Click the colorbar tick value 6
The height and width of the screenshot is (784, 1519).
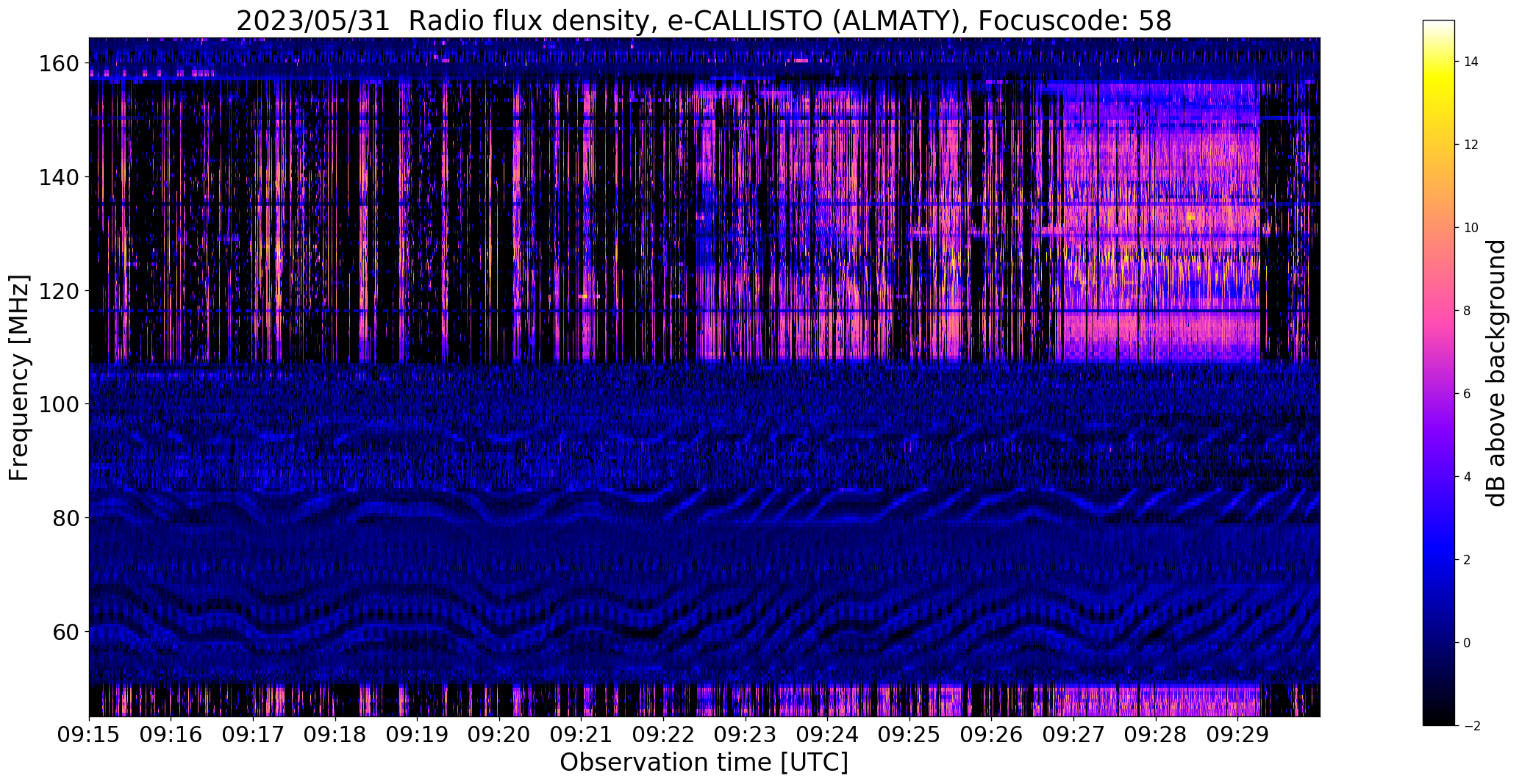click(1468, 394)
